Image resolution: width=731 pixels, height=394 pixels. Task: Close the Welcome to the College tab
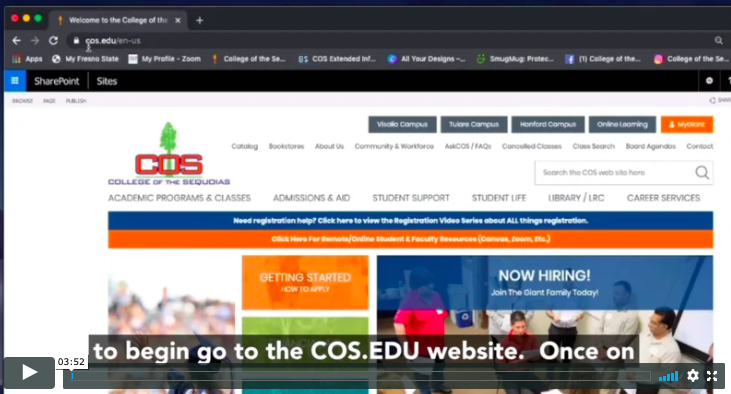178,21
